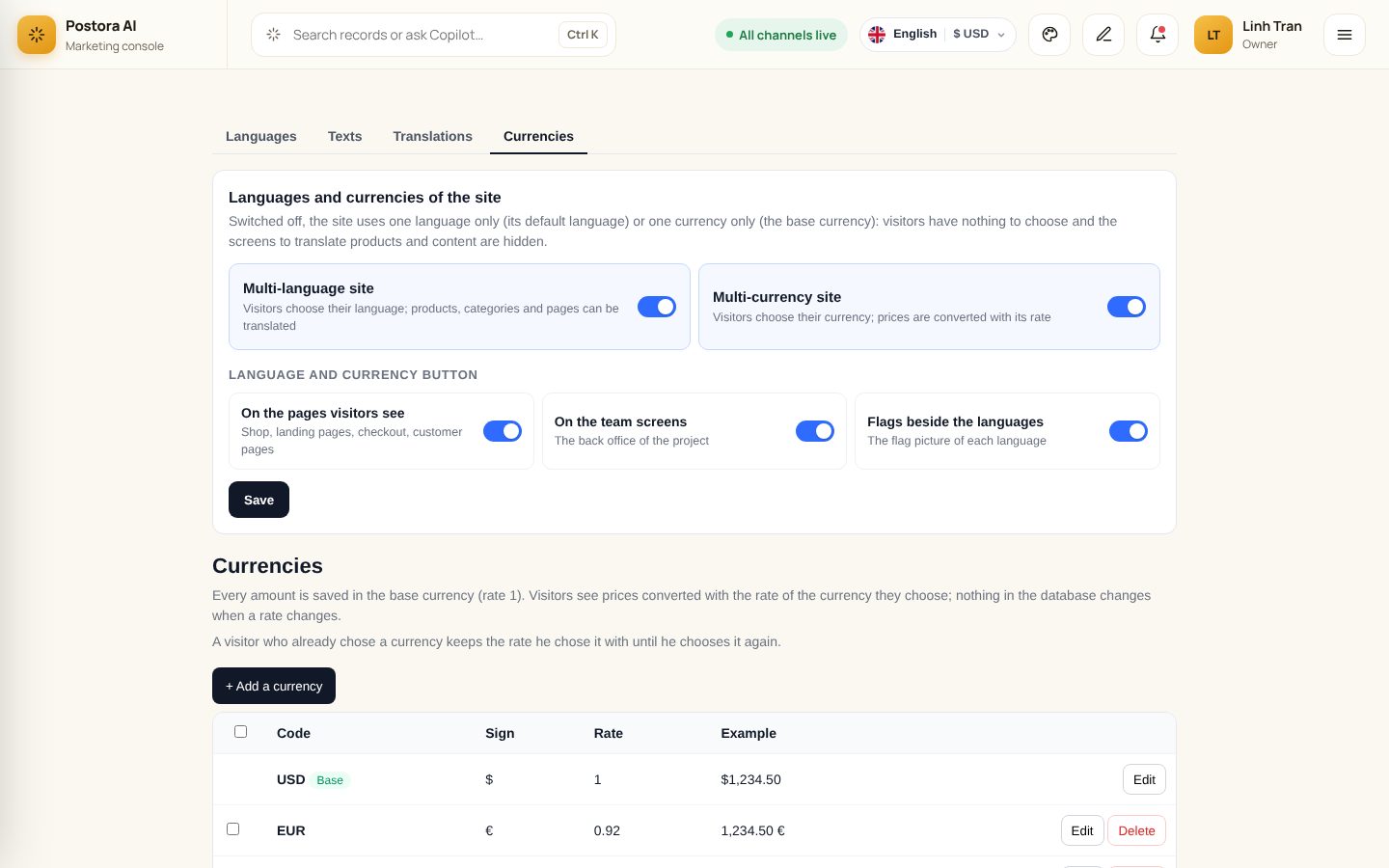Toggle 'On the team screens' switch
Screen dimensions: 1389x868
click(x=815, y=431)
